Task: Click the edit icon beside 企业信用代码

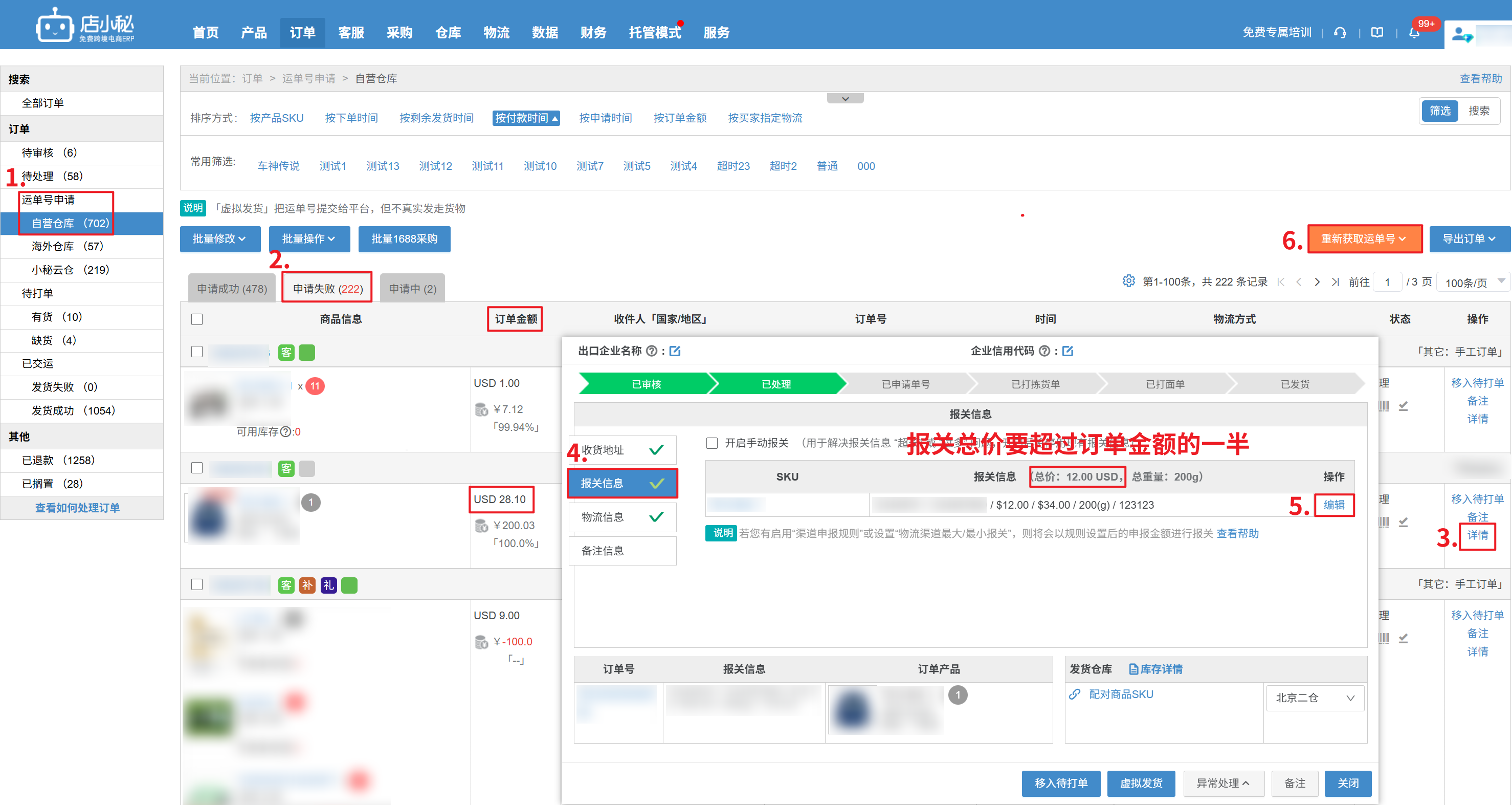Action: [1068, 351]
